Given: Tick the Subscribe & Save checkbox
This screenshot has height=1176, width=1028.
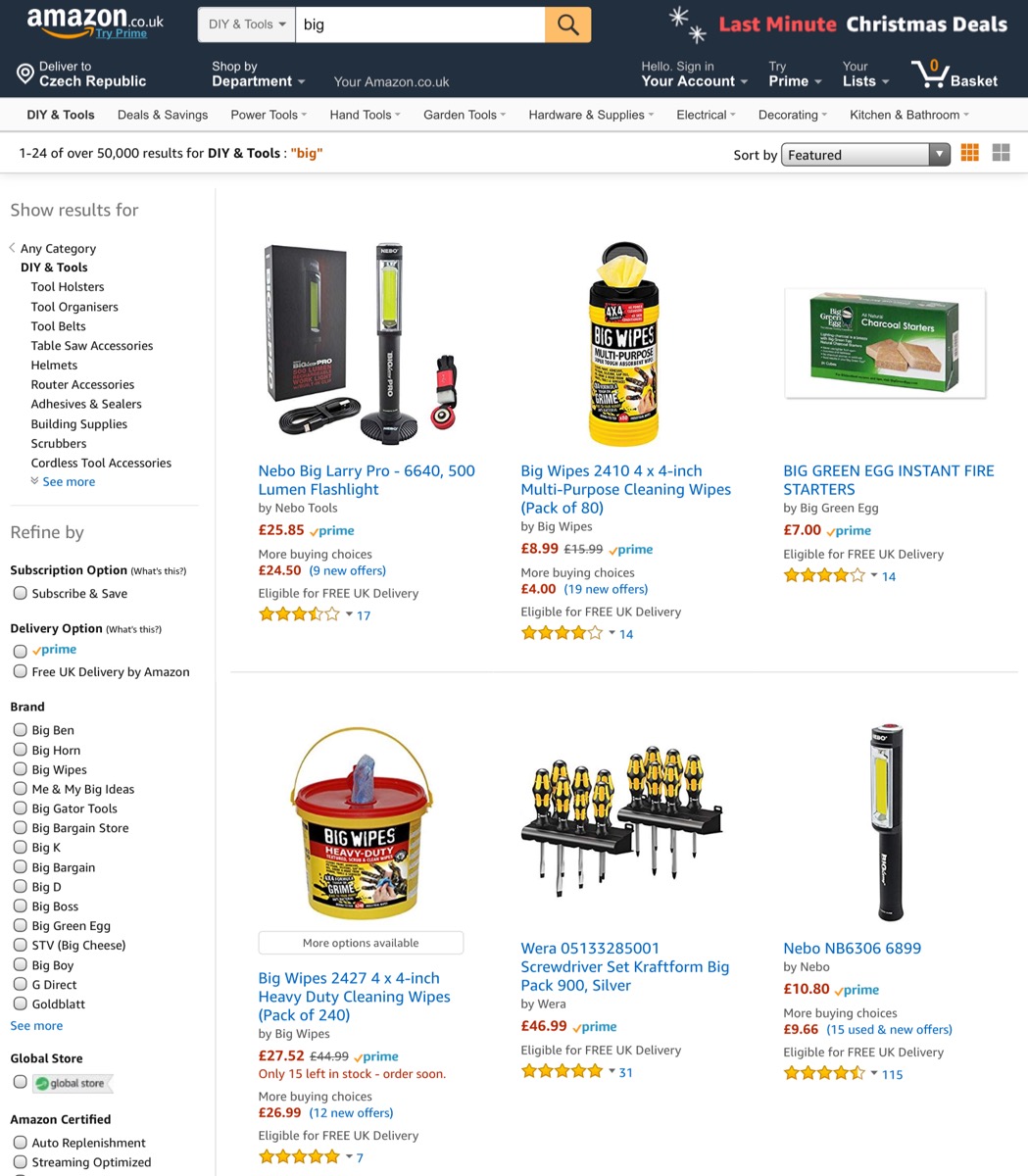Looking at the screenshot, I should 20,593.
